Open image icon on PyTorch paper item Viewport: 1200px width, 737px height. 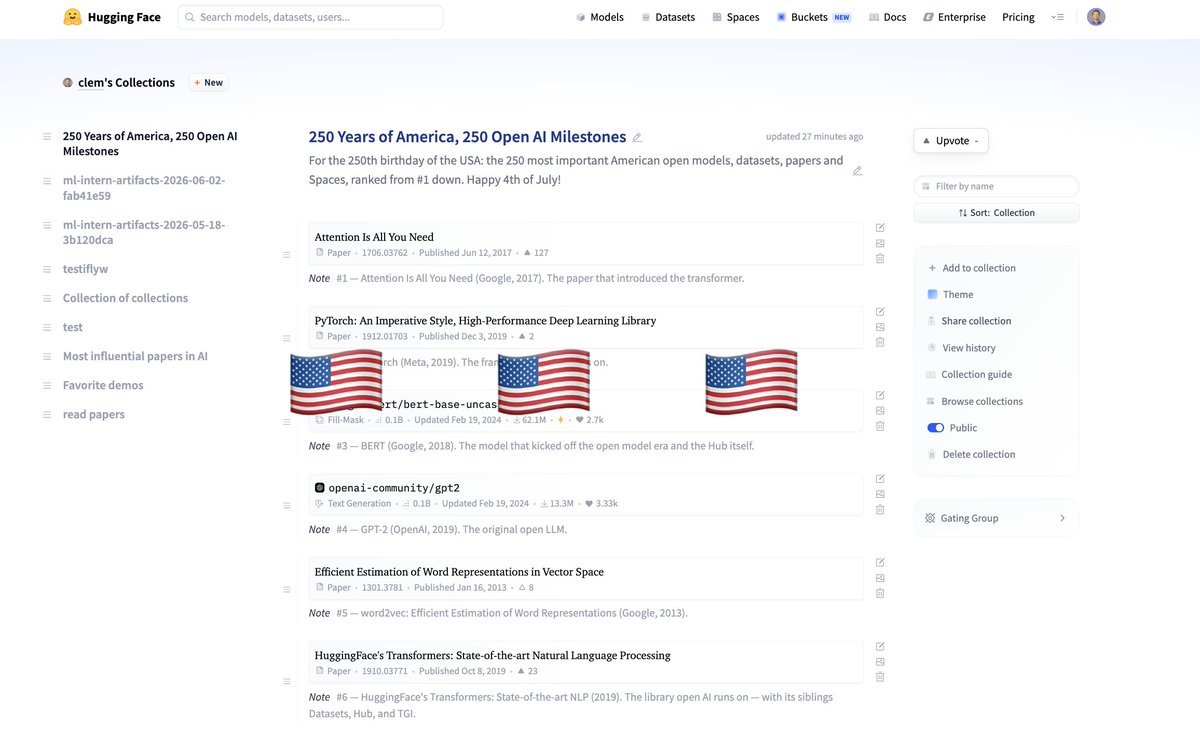[x=880, y=327]
